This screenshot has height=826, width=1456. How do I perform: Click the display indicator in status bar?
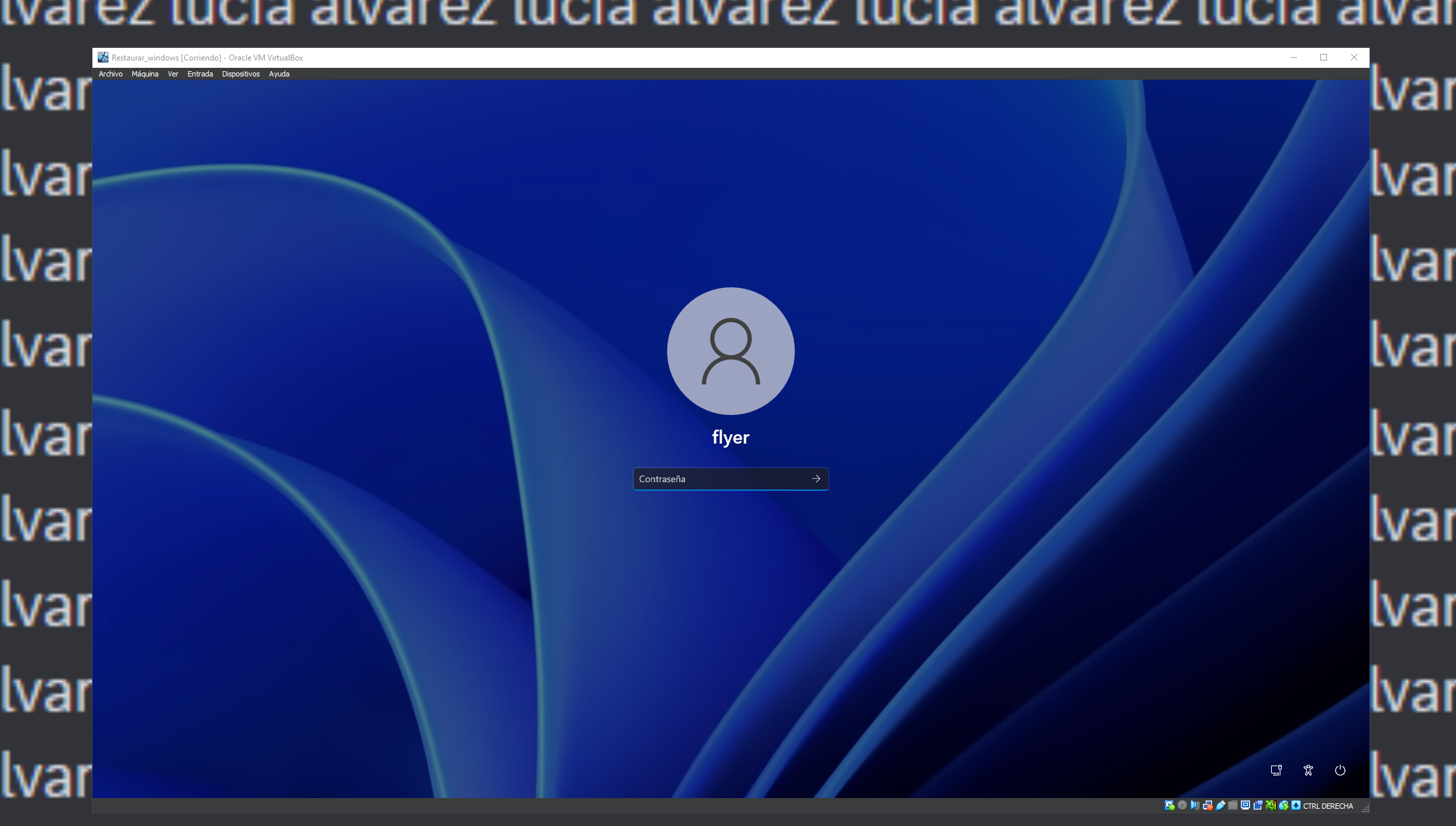point(1245,805)
